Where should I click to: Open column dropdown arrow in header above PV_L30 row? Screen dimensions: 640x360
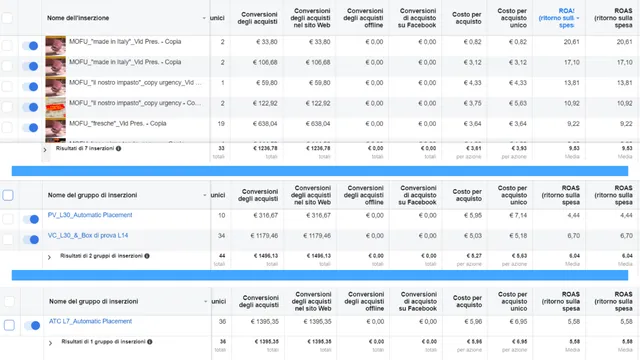[205, 195]
